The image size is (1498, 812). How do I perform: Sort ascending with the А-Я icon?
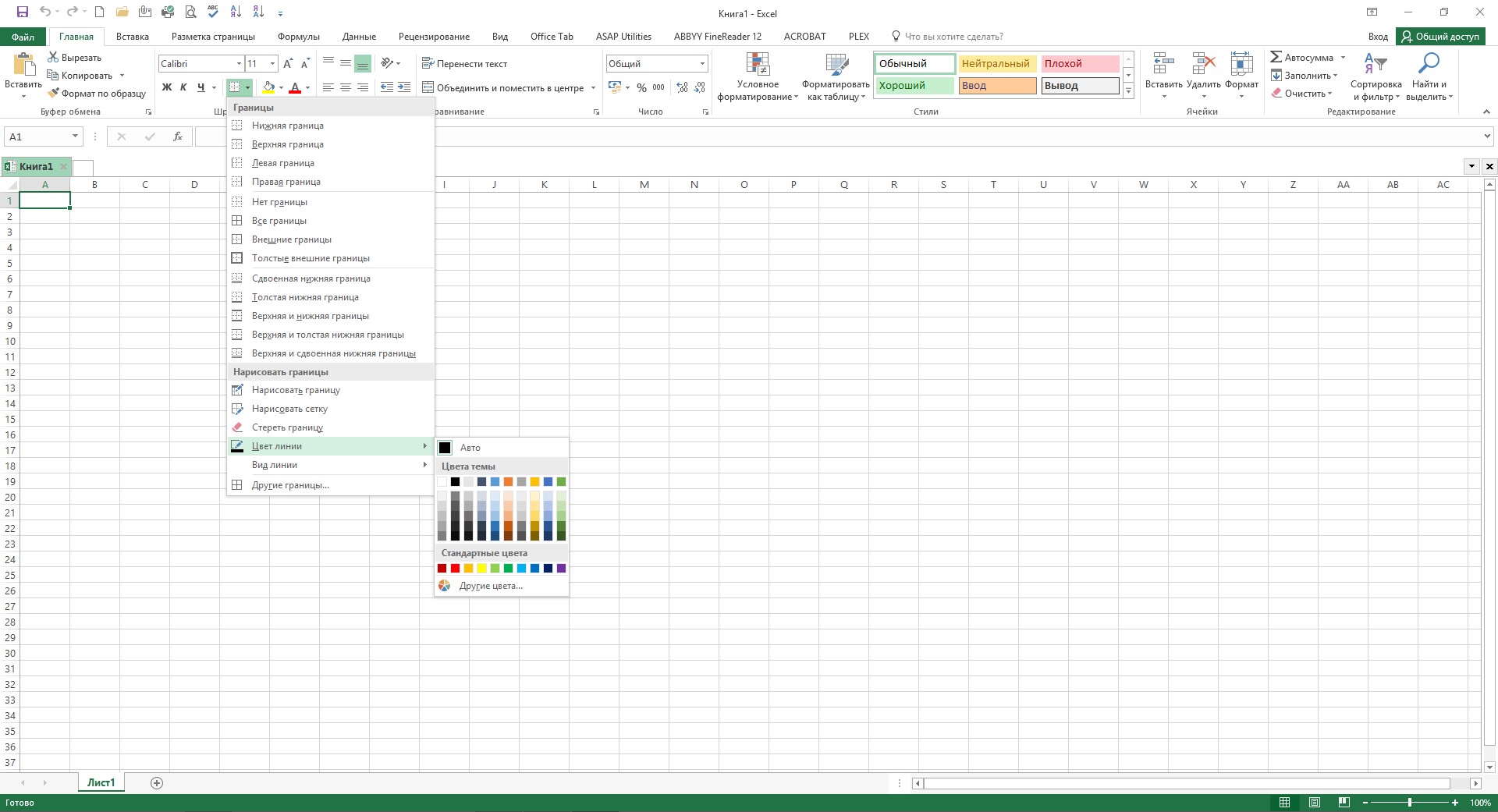click(x=236, y=12)
